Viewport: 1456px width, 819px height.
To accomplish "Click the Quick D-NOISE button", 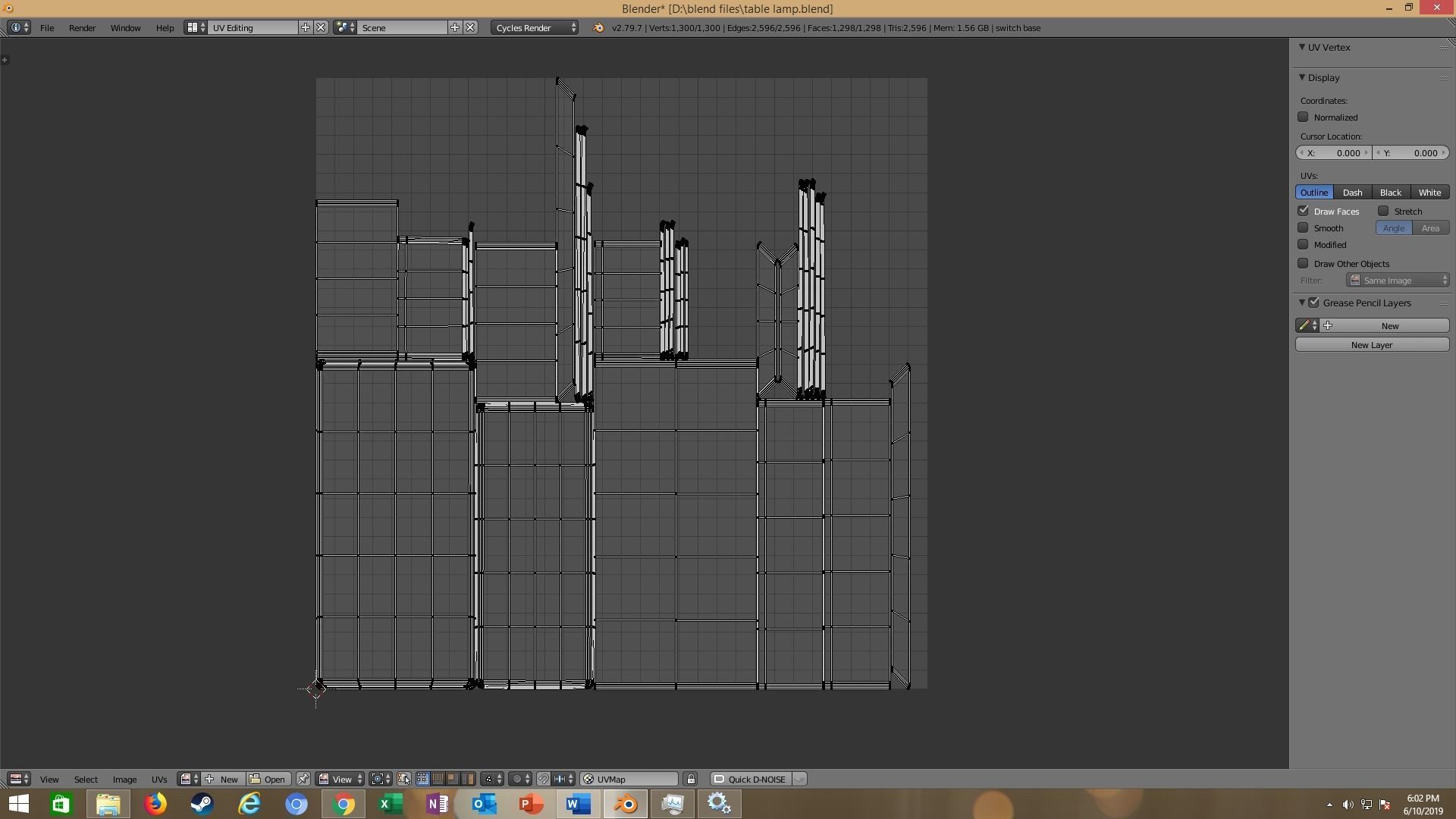I will 751,779.
